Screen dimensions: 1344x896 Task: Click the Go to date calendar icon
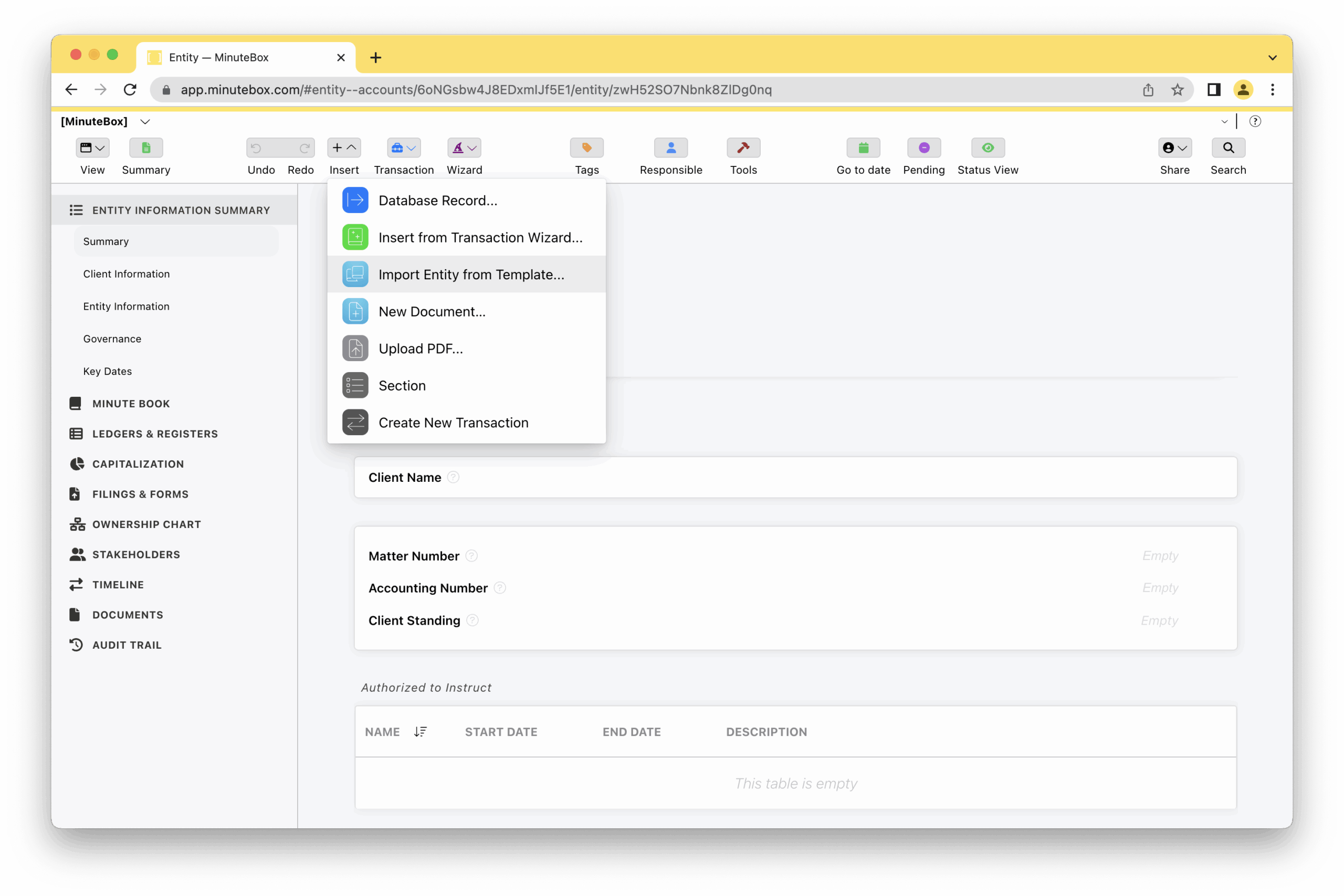(863, 148)
